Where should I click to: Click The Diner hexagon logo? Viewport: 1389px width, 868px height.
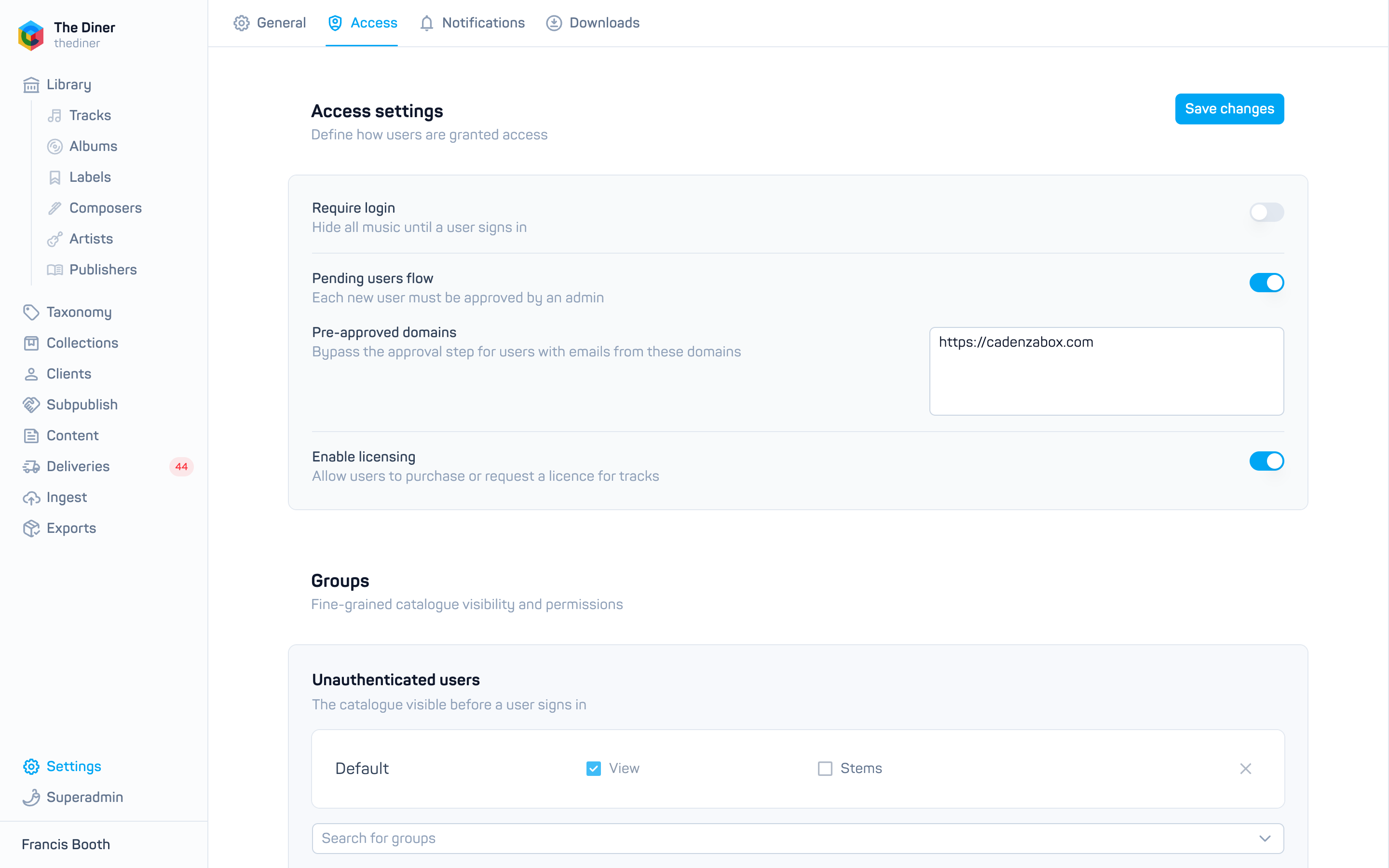[x=31, y=35]
